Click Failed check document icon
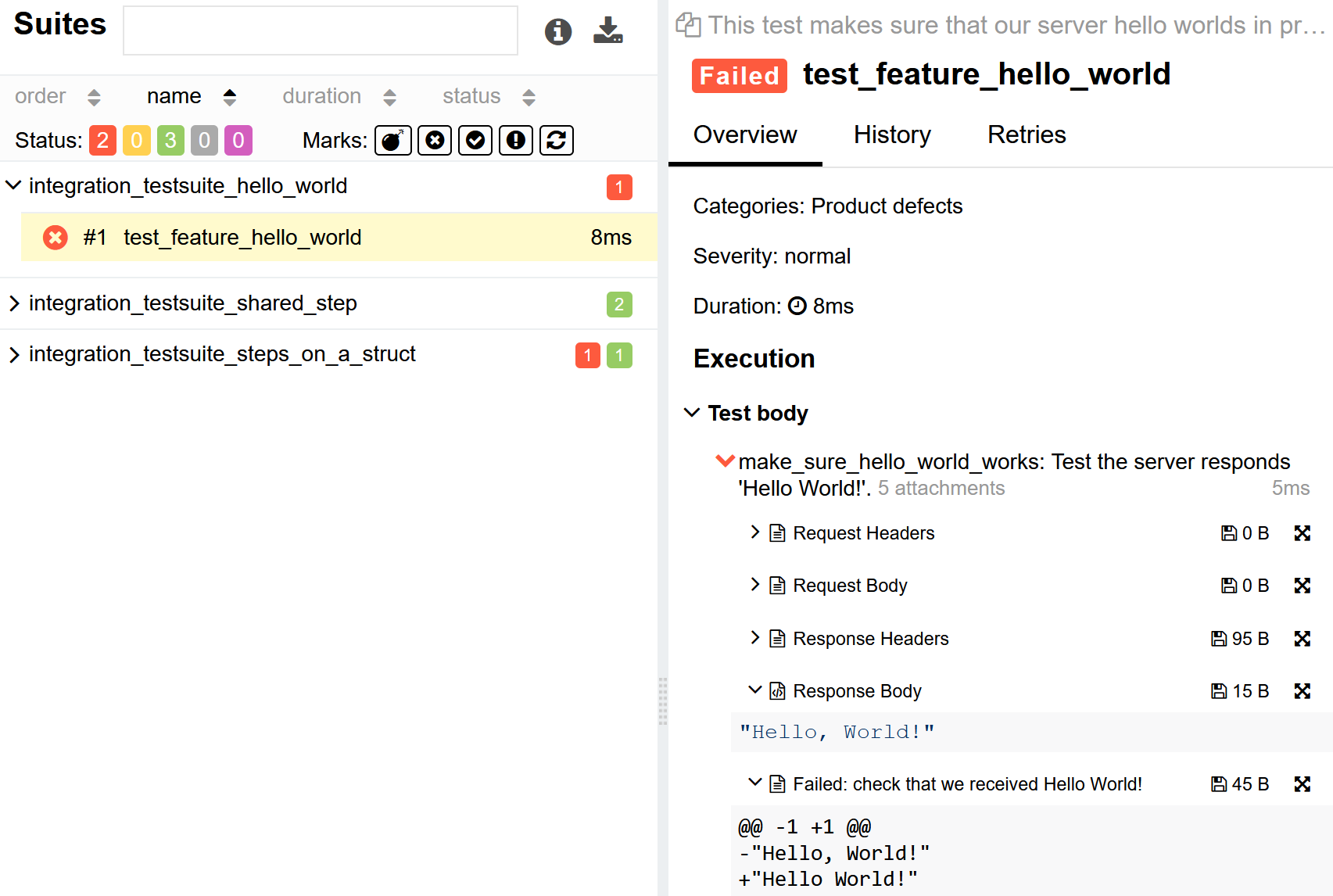This screenshot has height=896, width=1333. point(777,784)
